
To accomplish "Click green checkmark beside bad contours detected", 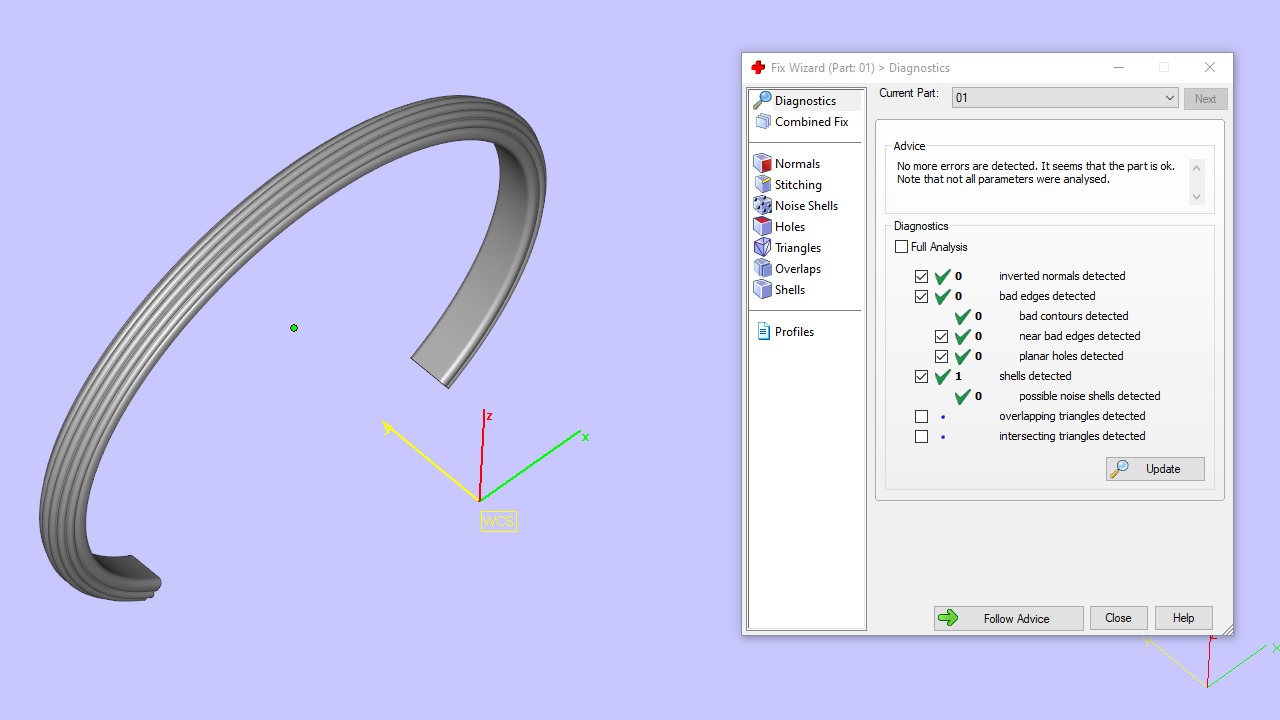I will coord(963,316).
